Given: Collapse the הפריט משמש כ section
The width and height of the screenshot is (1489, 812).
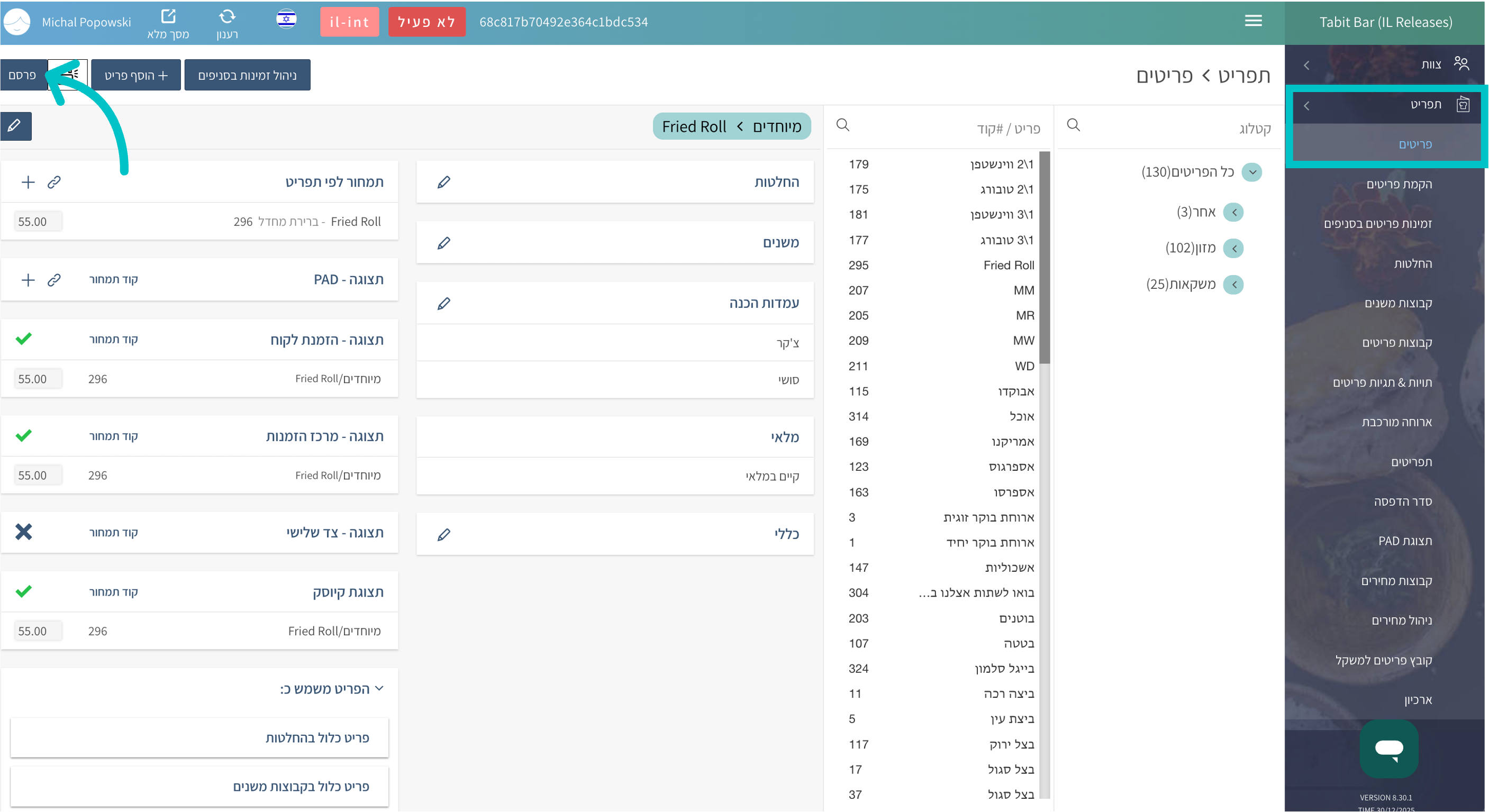Looking at the screenshot, I should pos(379,688).
